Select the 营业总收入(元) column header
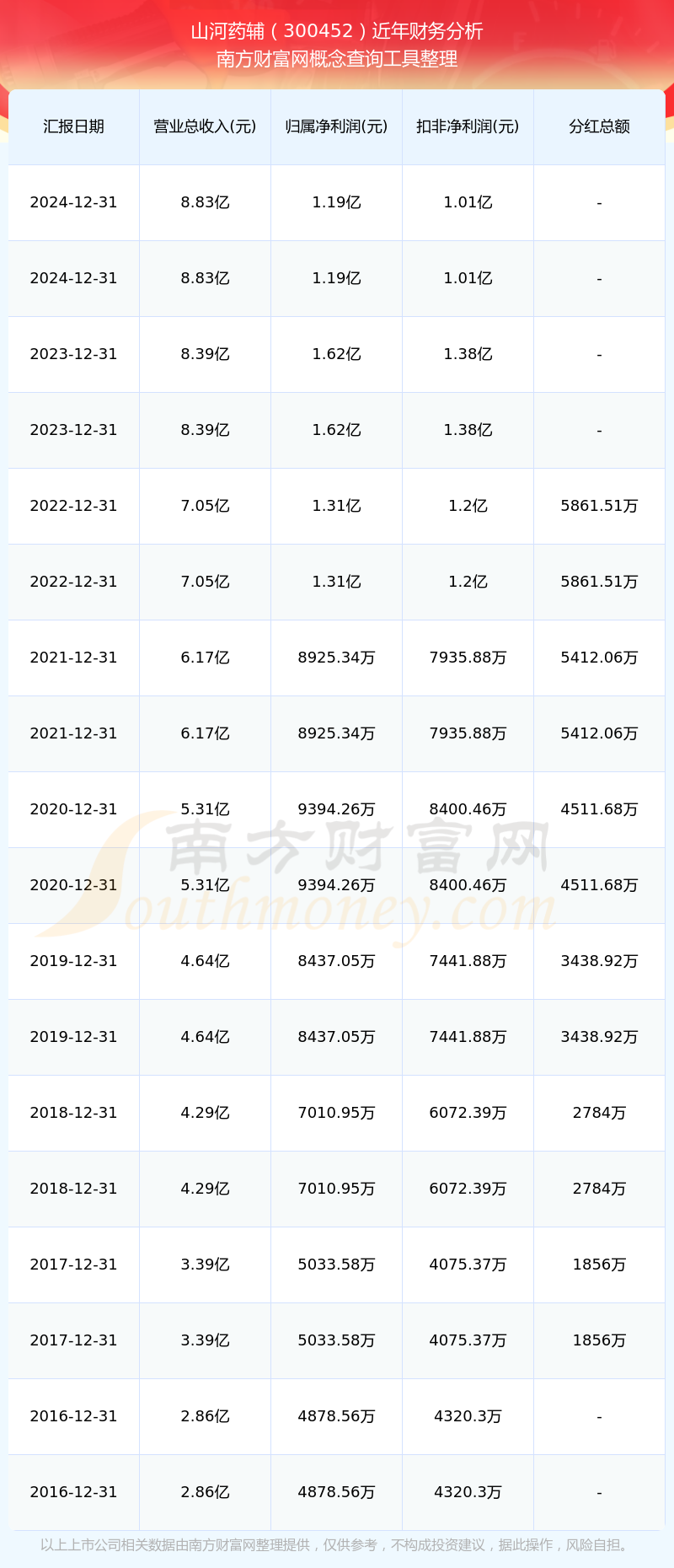Image resolution: width=674 pixels, height=1568 pixels. [x=205, y=126]
